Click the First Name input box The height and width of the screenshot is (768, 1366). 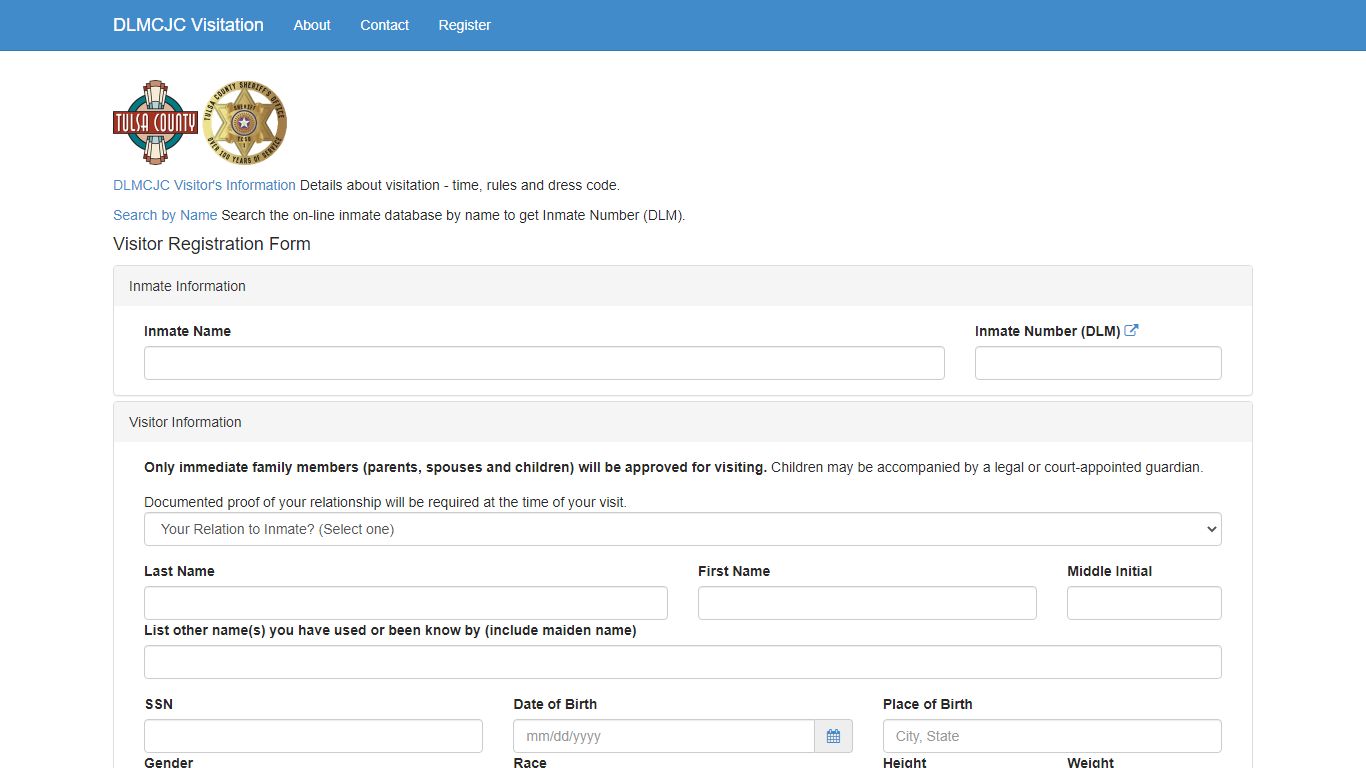pos(866,603)
